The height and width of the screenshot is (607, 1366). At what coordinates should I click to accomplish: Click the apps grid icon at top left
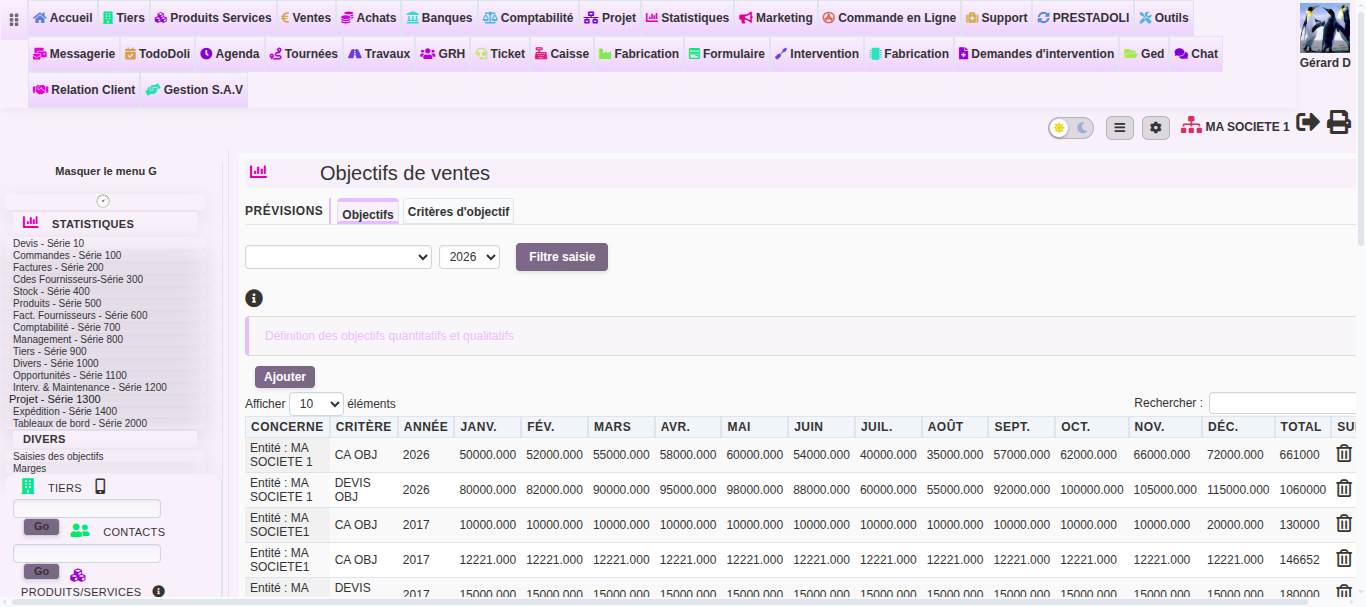[x=14, y=19]
